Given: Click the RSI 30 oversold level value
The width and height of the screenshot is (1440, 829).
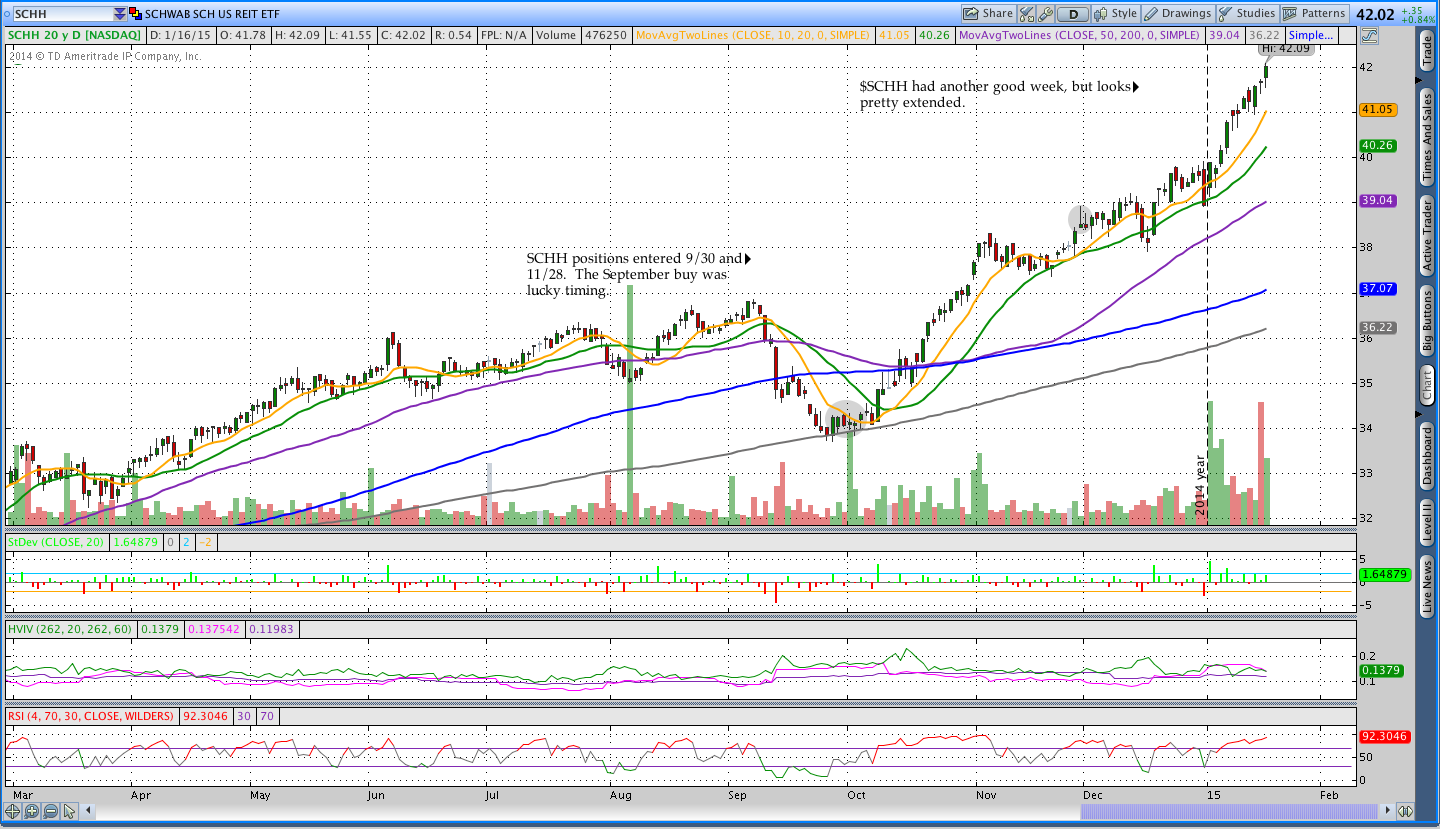Looking at the screenshot, I should [x=243, y=716].
